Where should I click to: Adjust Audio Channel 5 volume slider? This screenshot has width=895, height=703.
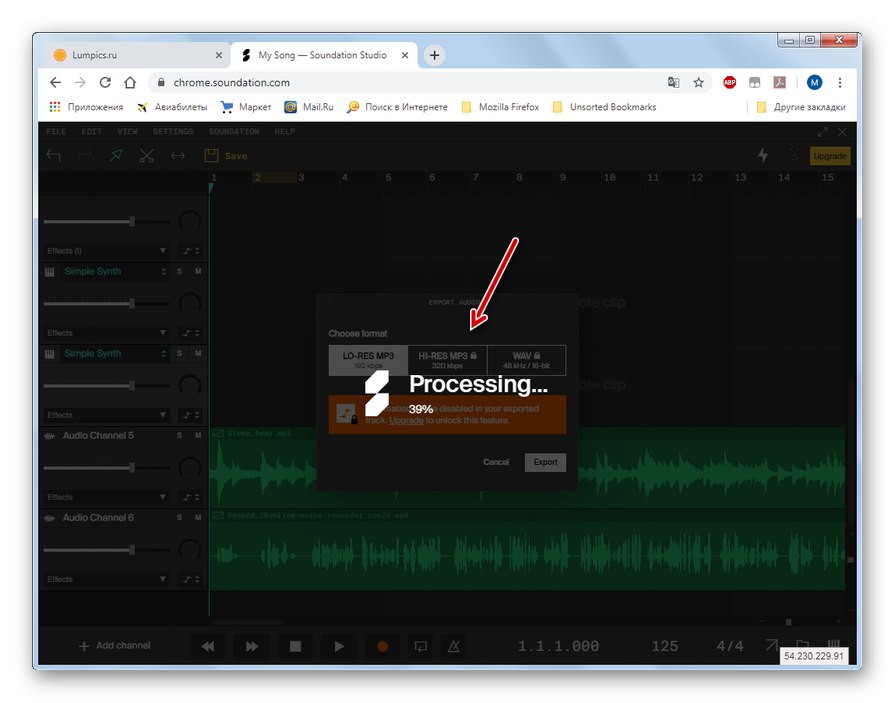click(132, 468)
